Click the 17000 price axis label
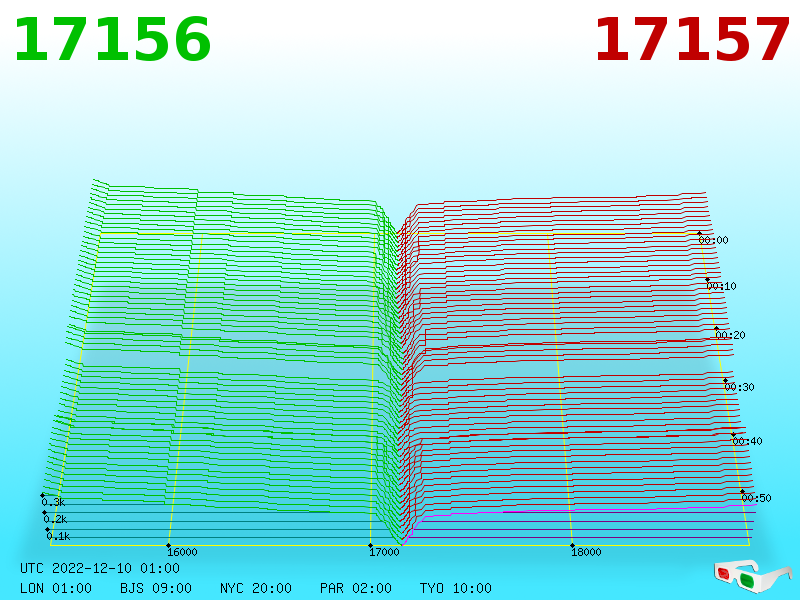This screenshot has width=800, height=600. pyautogui.click(x=384, y=552)
